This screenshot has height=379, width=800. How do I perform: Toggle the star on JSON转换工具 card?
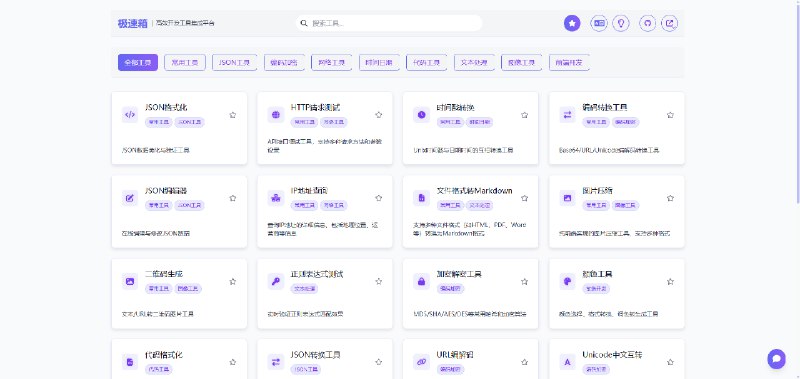point(379,362)
